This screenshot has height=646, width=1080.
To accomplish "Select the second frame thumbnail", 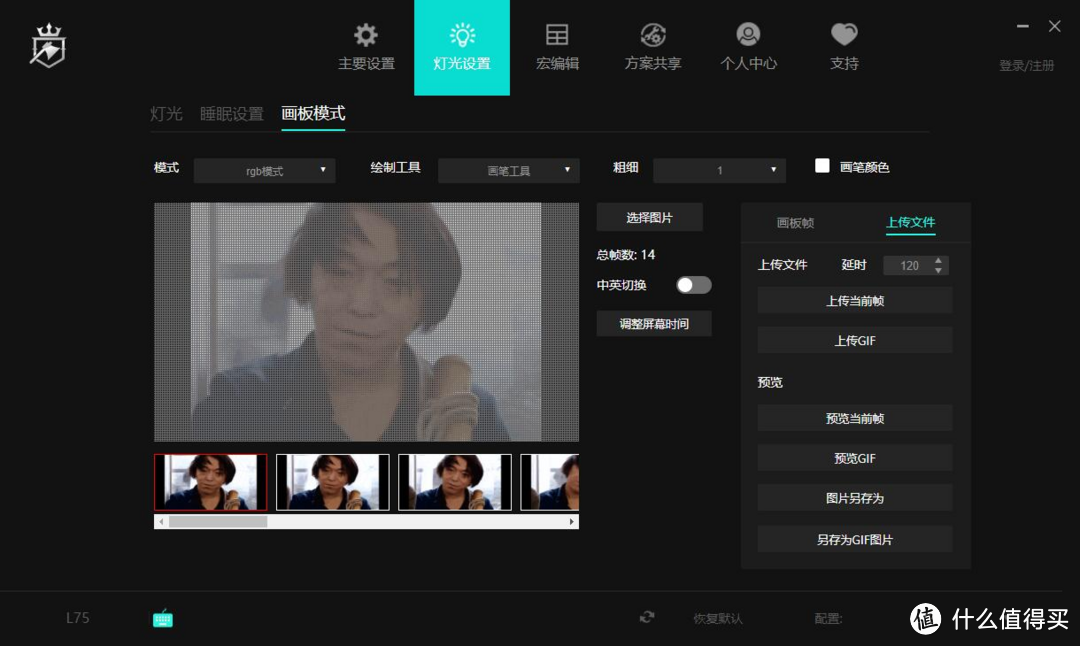I will pos(333,482).
